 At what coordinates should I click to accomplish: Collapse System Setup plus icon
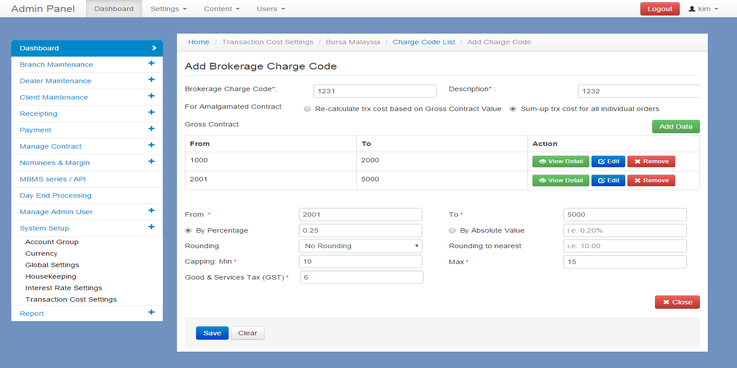[151, 227]
